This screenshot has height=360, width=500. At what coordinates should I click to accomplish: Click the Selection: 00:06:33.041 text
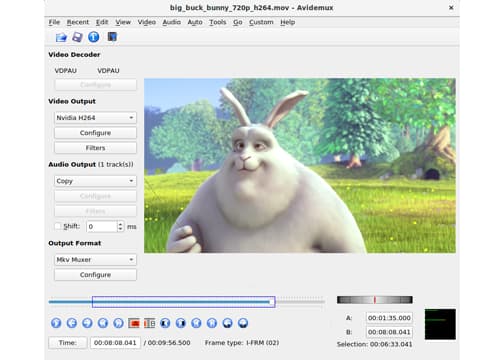coord(374,344)
